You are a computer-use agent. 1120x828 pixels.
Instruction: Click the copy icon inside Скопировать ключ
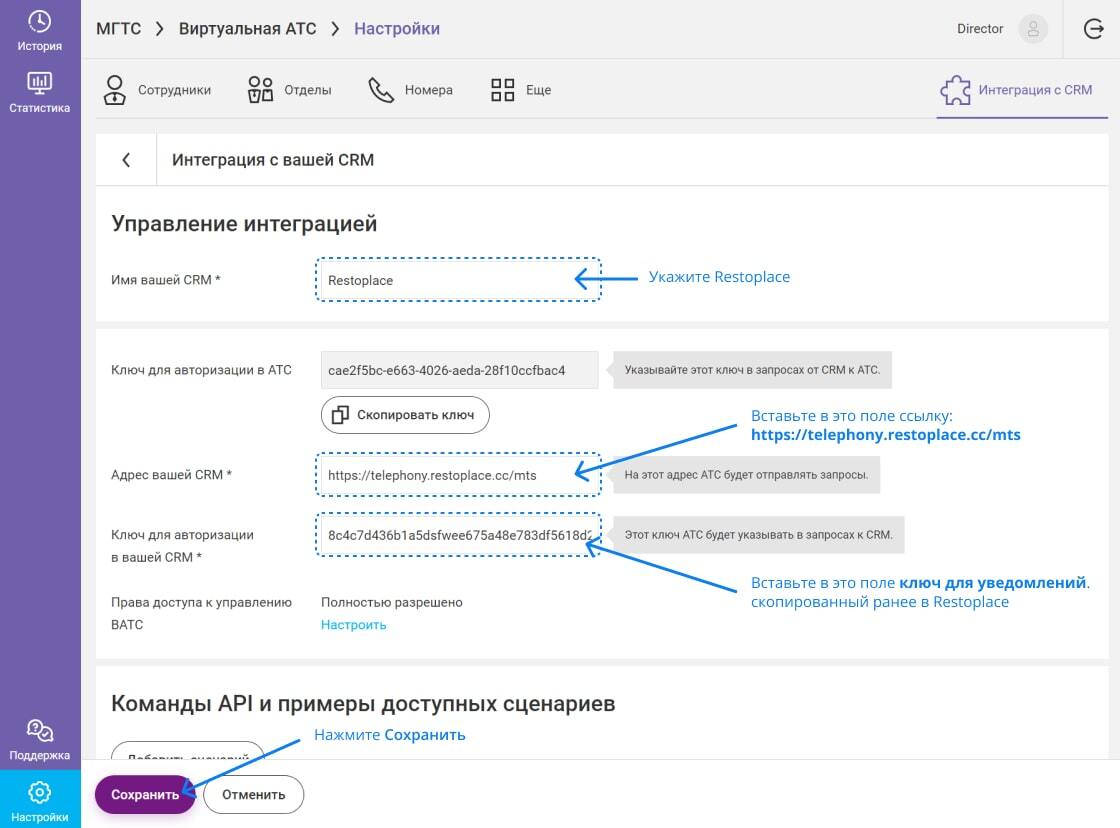click(x=339, y=414)
